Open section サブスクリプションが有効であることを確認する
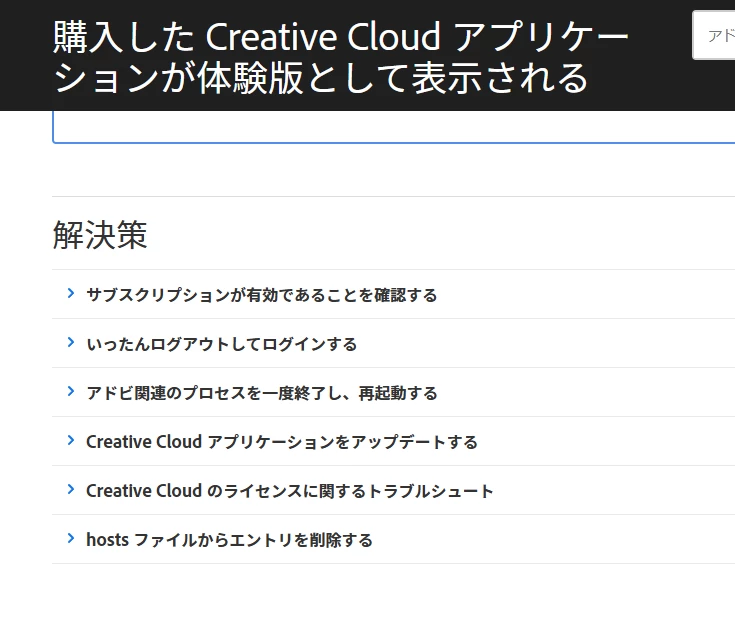Viewport: 735px width, 617px height. pyautogui.click(x=262, y=295)
